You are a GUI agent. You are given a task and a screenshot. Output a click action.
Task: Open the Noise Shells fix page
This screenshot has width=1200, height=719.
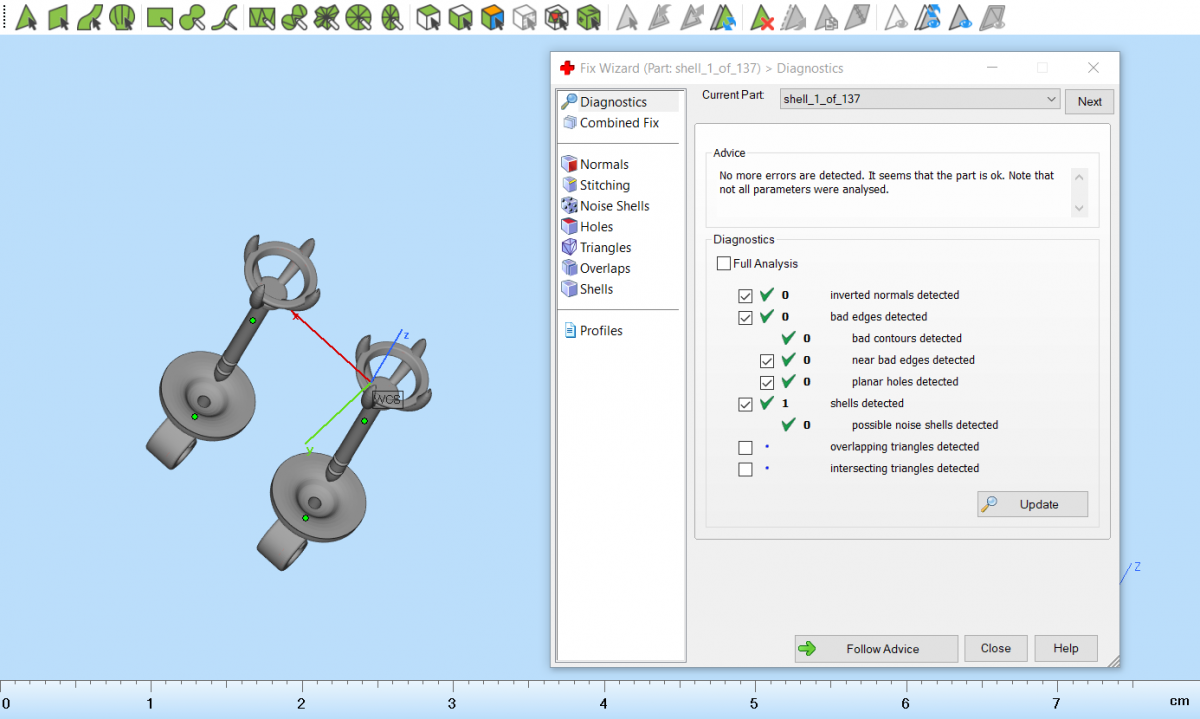614,206
